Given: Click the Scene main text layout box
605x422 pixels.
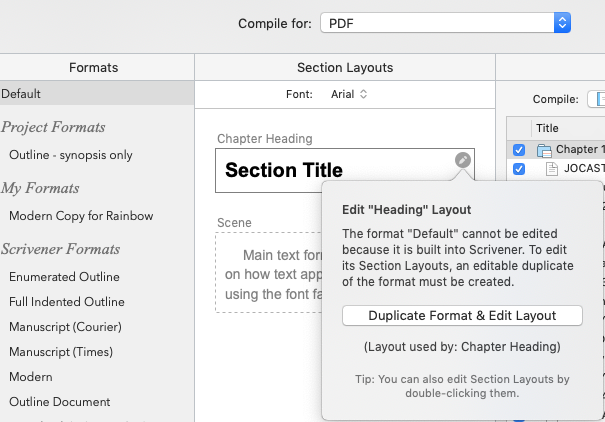Looking at the screenshot, I should pyautogui.click(x=269, y=272).
